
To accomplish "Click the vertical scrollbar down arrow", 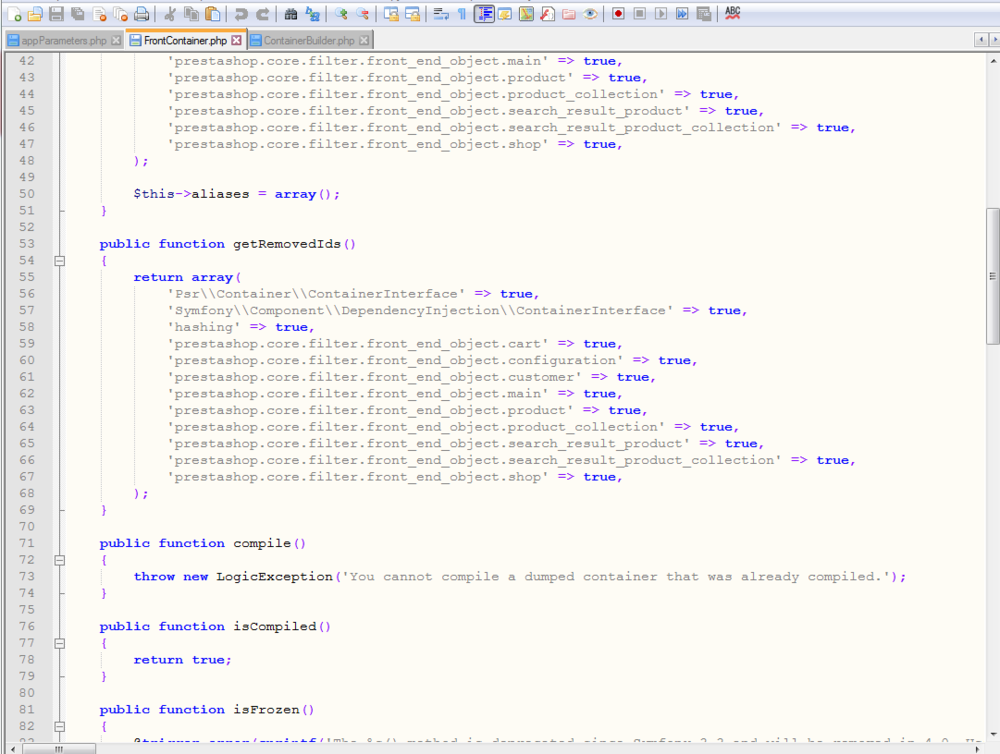I will (x=991, y=735).
